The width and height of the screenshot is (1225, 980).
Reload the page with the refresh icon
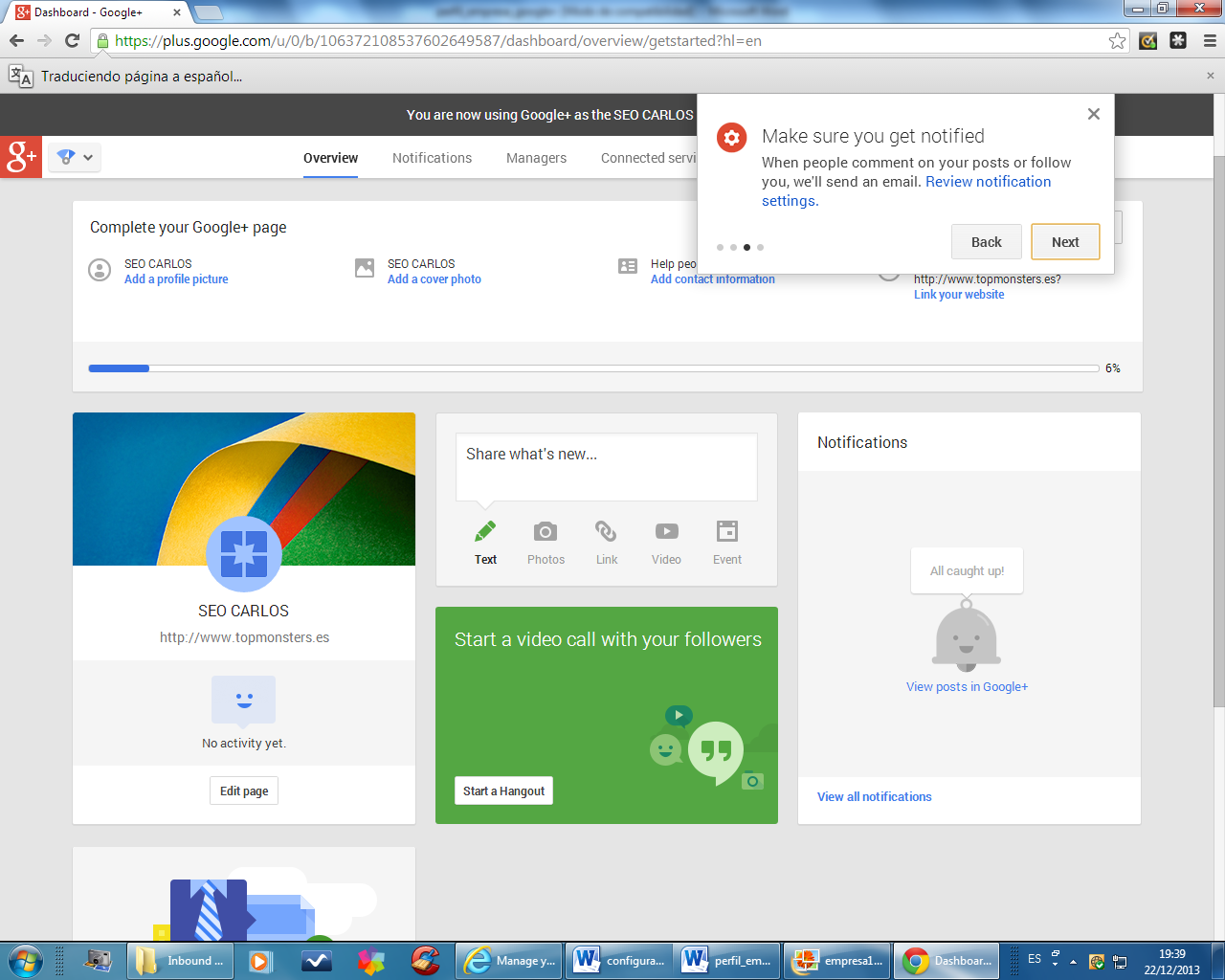point(72,40)
